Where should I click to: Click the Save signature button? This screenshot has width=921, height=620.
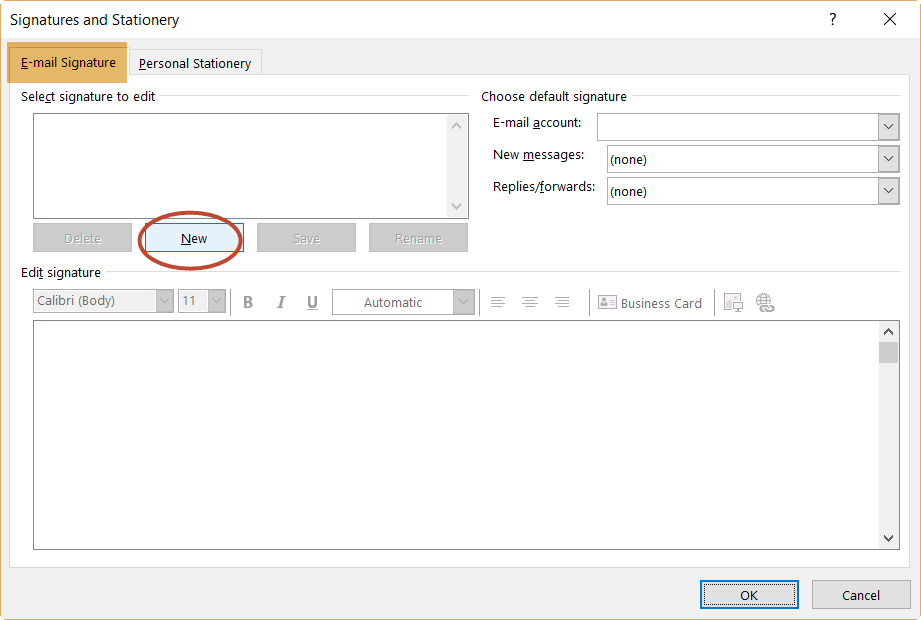307,238
